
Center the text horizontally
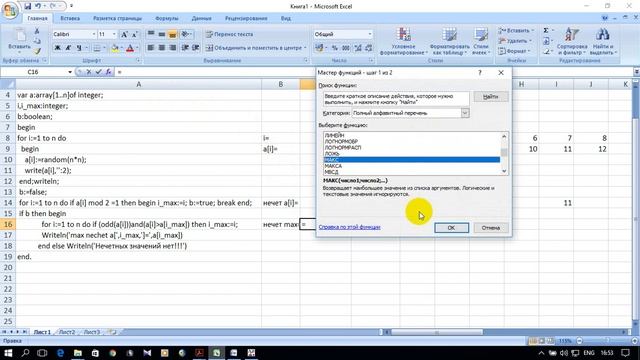(162, 48)
